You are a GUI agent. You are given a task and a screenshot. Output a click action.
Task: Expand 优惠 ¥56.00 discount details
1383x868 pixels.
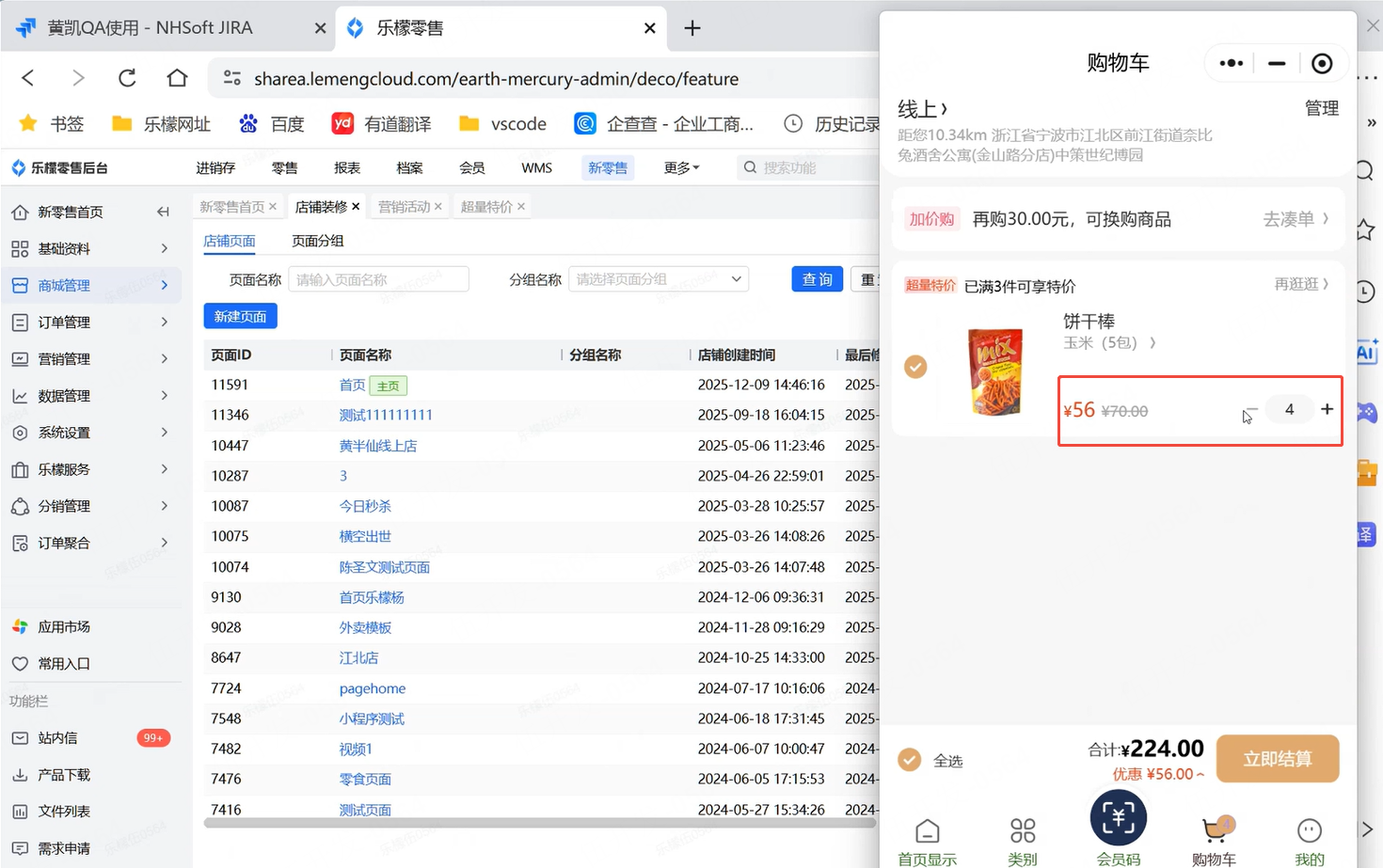tap(1158, 774)
